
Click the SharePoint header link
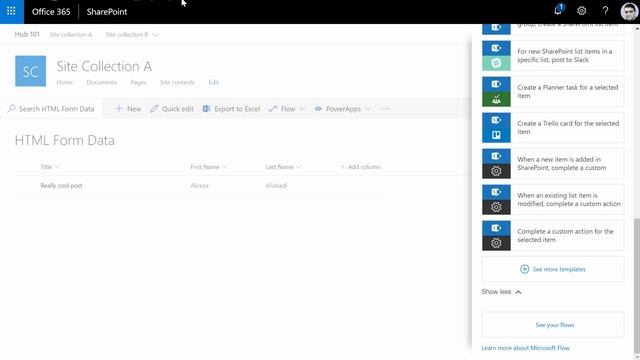[x=107, y=12]
